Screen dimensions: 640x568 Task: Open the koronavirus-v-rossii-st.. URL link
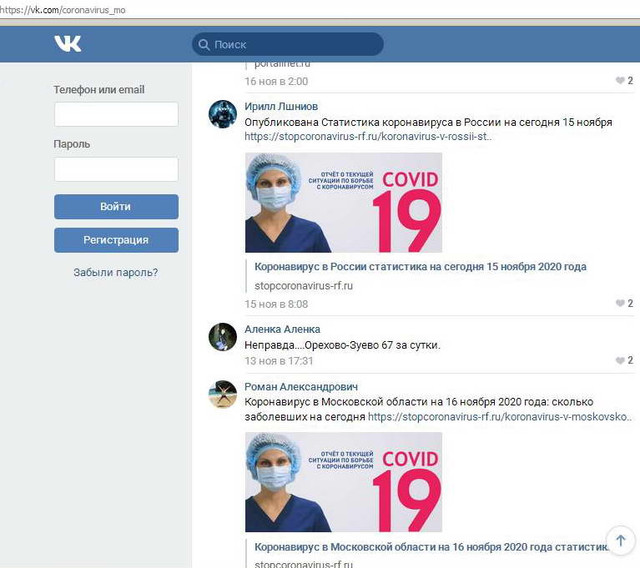pos(368,136)
